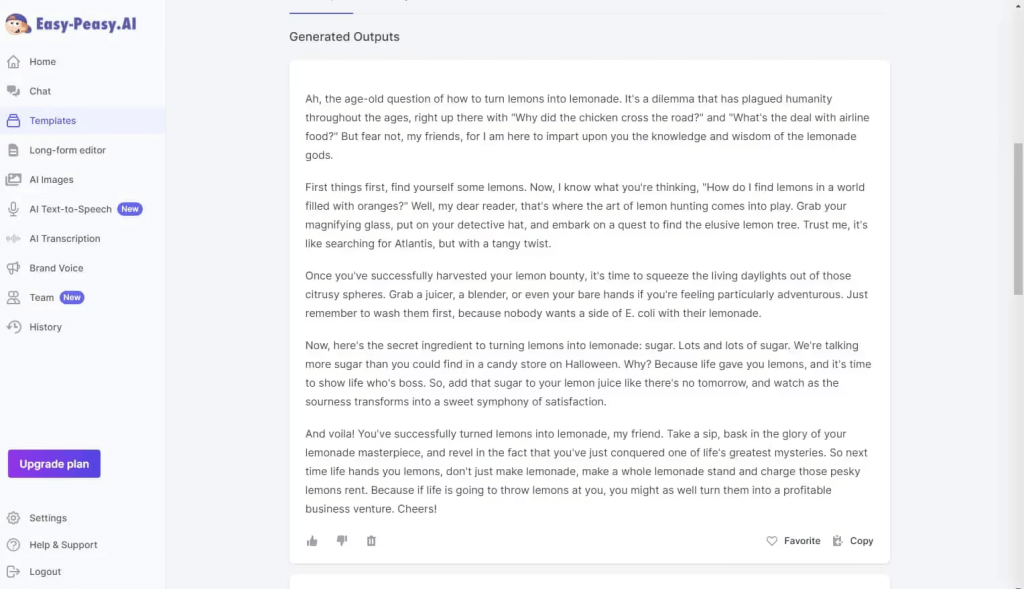The height and width of the screenshot is (589, 1024).
Task: Select the Home icon in sidebar
Action: pos(14,61)
